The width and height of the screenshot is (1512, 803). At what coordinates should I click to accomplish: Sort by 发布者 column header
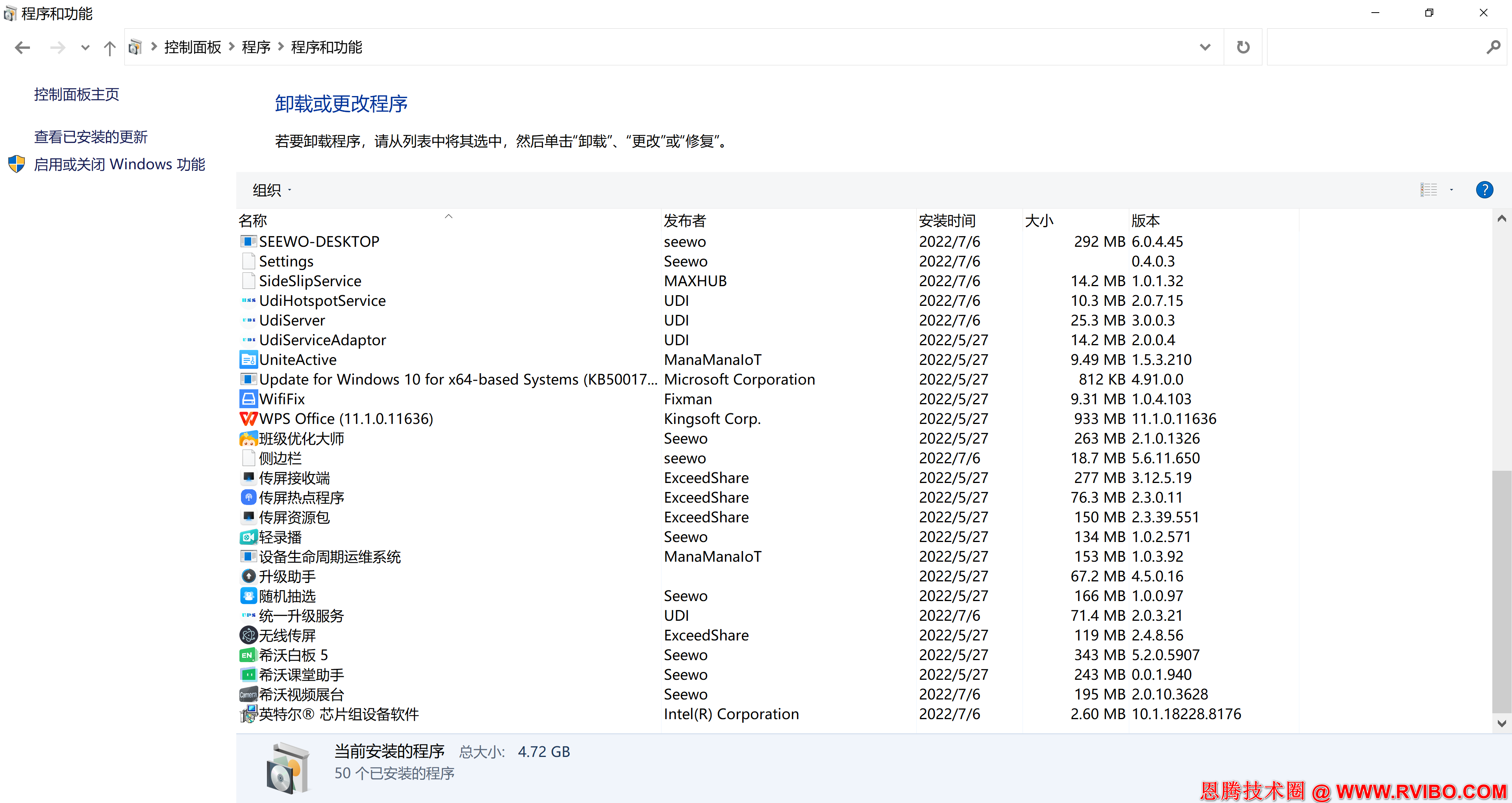point(789,221)
